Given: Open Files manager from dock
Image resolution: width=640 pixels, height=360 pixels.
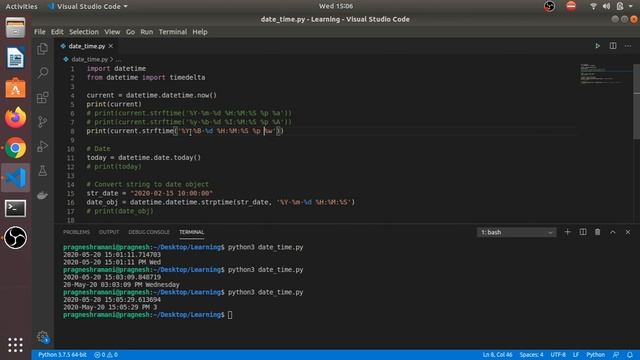Looking at the screenshot, I should coord(16,28).
